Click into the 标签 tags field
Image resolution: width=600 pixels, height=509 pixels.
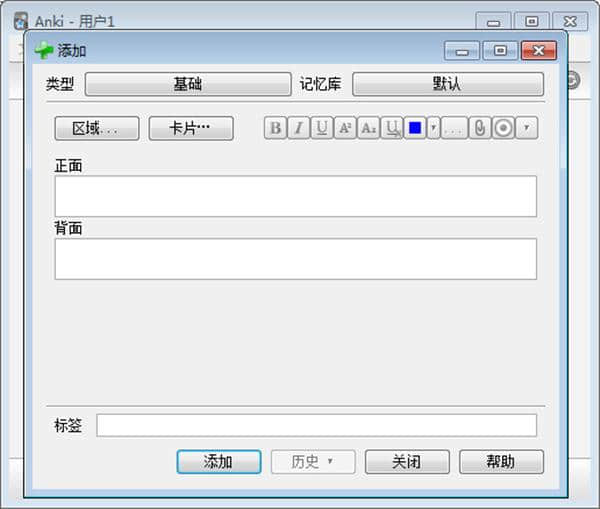click(x=316, y=425)
